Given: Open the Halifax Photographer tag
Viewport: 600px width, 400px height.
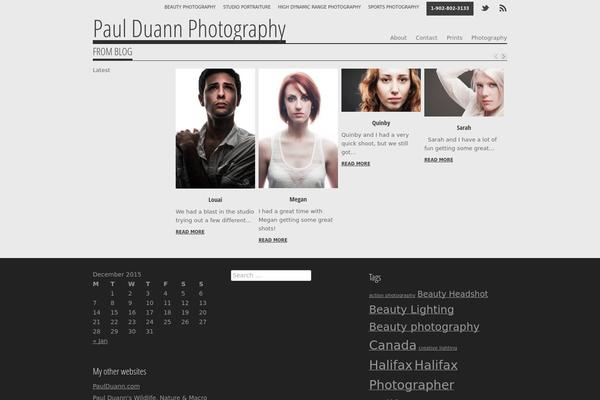Looking at the screenshot, I should tap(413, 375).
